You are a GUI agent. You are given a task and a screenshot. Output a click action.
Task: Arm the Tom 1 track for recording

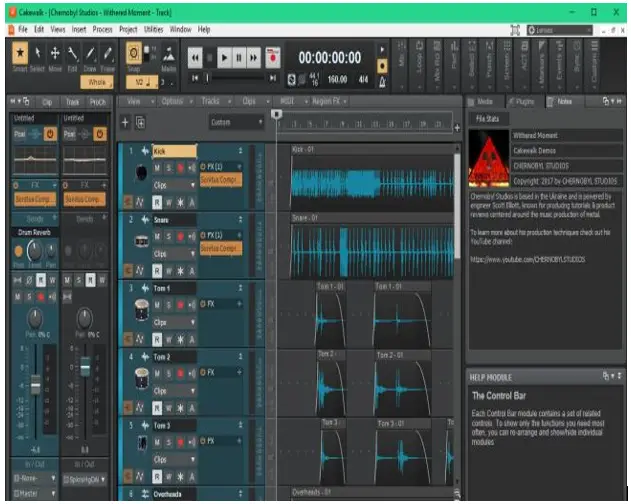point(180,305)
